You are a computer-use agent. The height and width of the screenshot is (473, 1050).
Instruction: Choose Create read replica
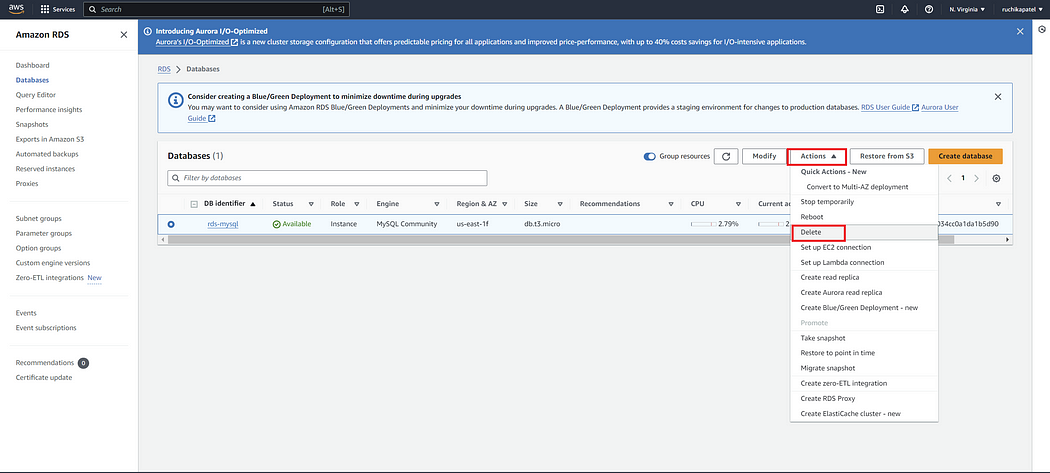coord(864,277)
